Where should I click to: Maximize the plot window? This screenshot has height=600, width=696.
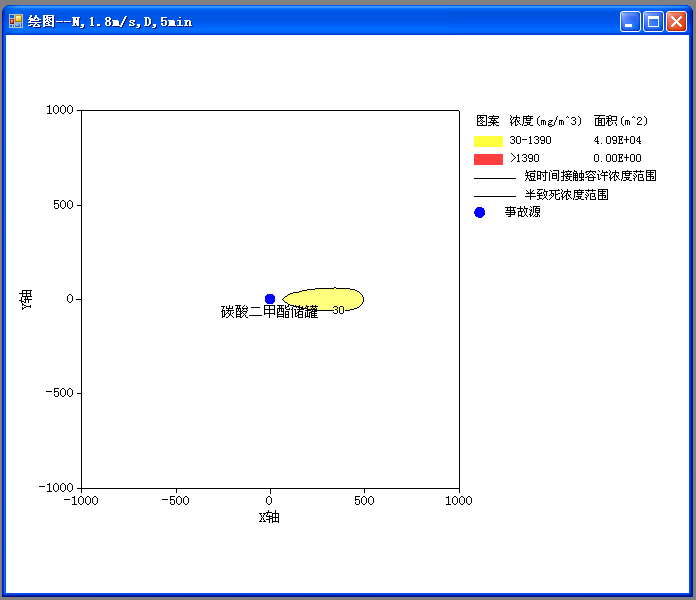(x=653, y=21)
